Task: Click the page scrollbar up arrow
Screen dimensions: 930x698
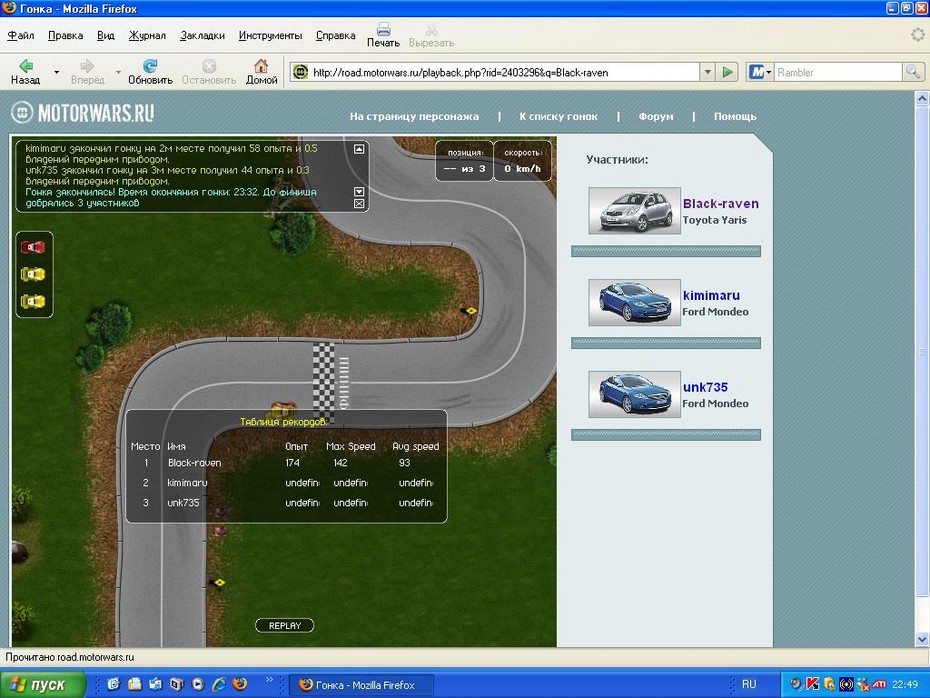Action: click(x=922, y=98)
